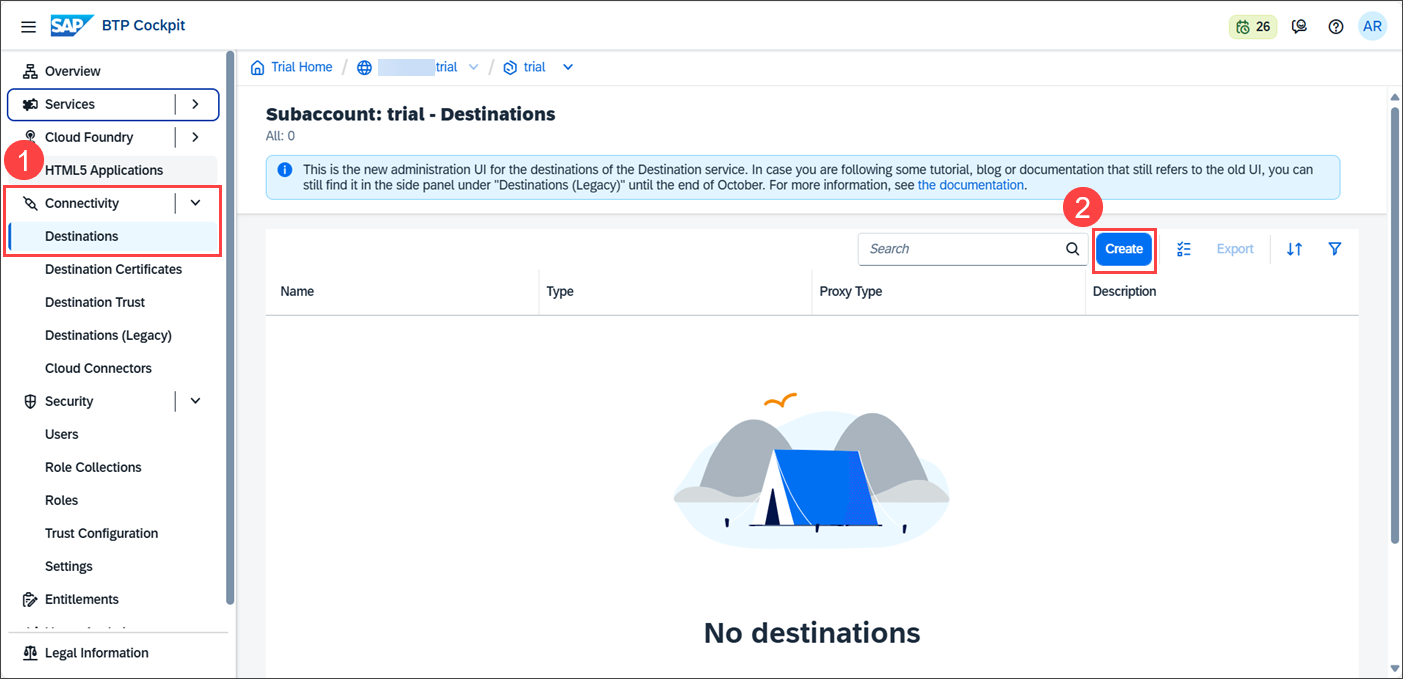Click the subaccount cube icon in breadcrumb
Image resolution: width=1403 pixels, height=679 pixels.
pyautogui.click(x=510, y=67)
